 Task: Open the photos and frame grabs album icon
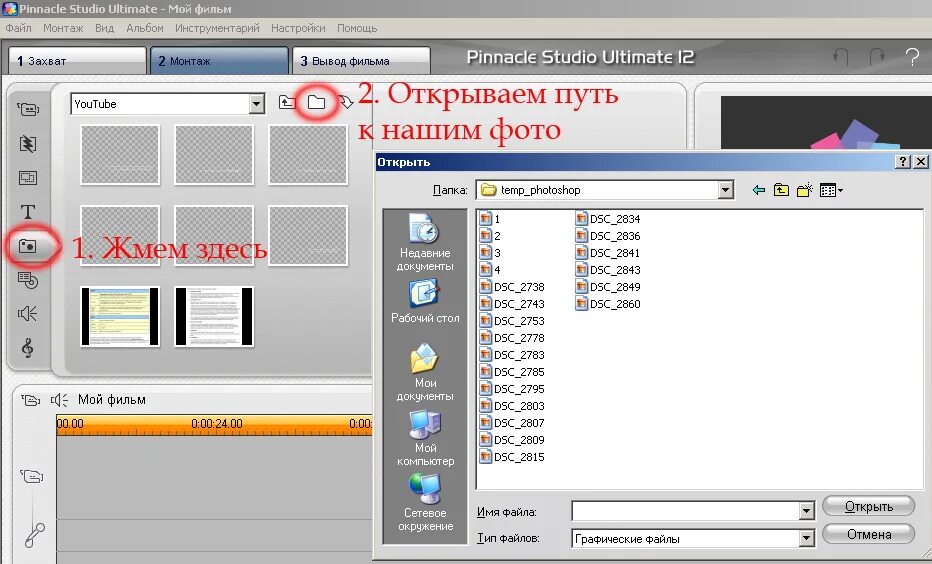click(x=28, y=245)
